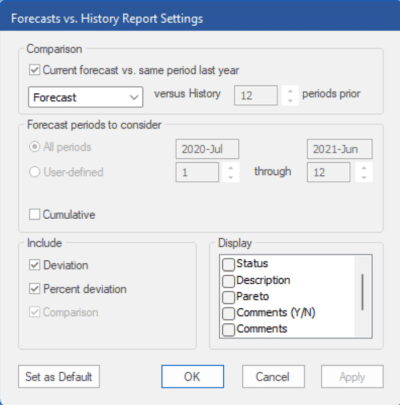Click the periods prior number field
The height and width of the screenshot is (405, 400).
pos(256,96)
